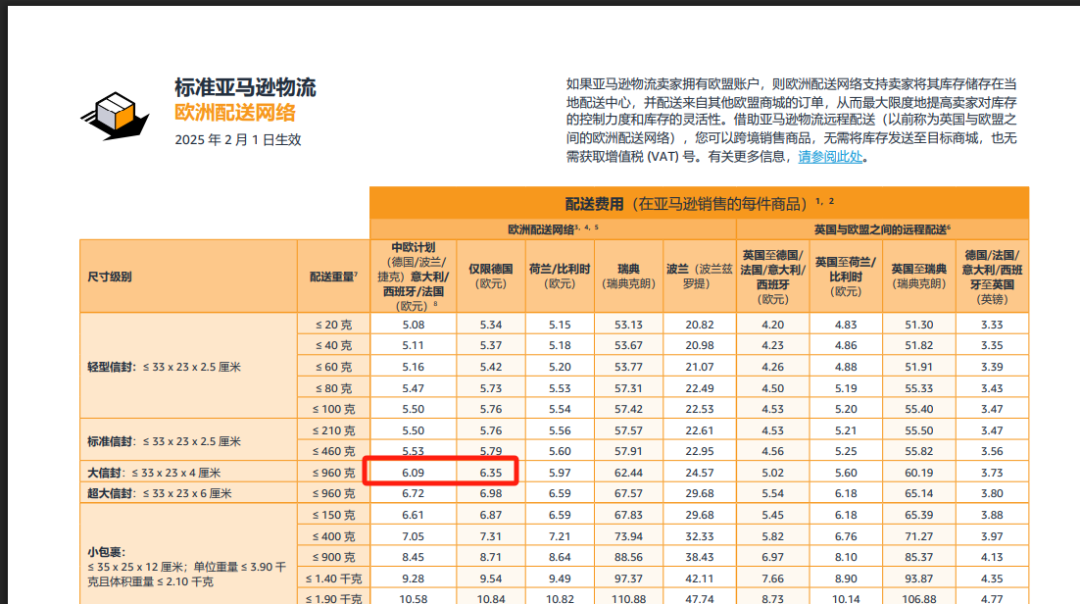Open the 请参阅此处 hyperlink
The image size is (1080, 604).
(830, 157)
